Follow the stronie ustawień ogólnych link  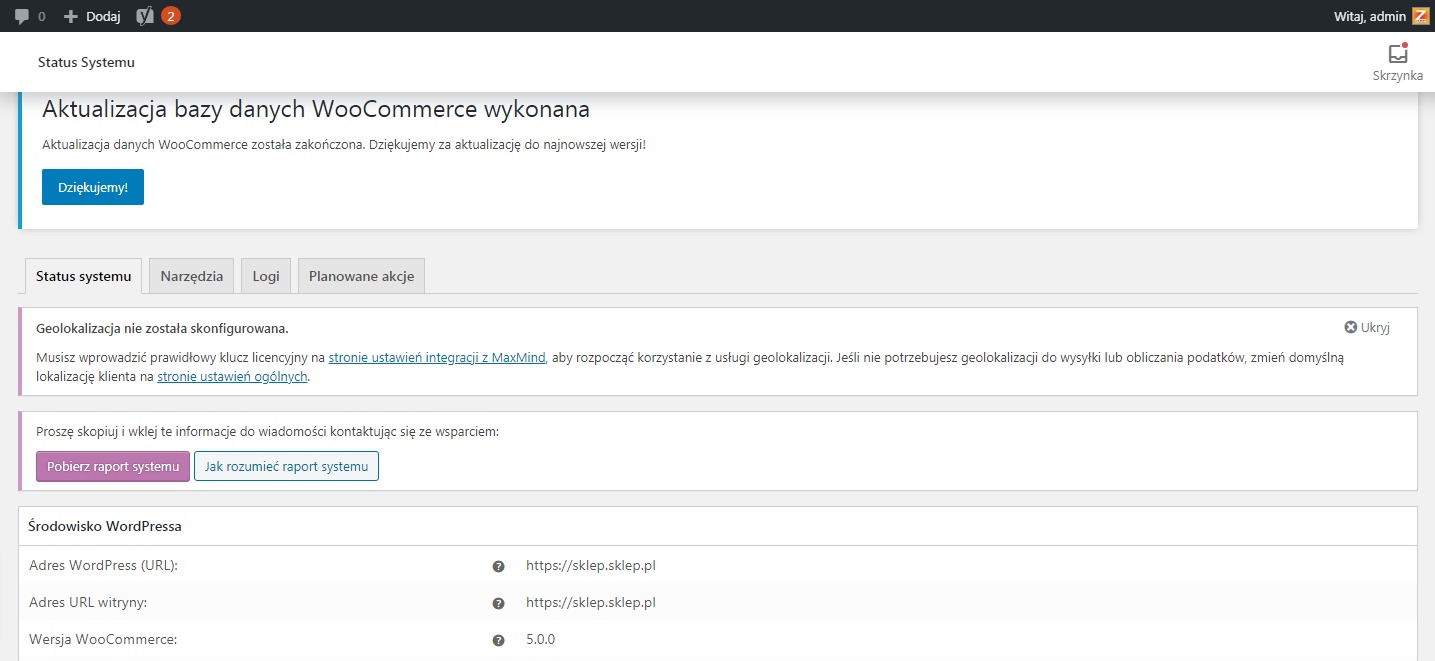(233, 377)
